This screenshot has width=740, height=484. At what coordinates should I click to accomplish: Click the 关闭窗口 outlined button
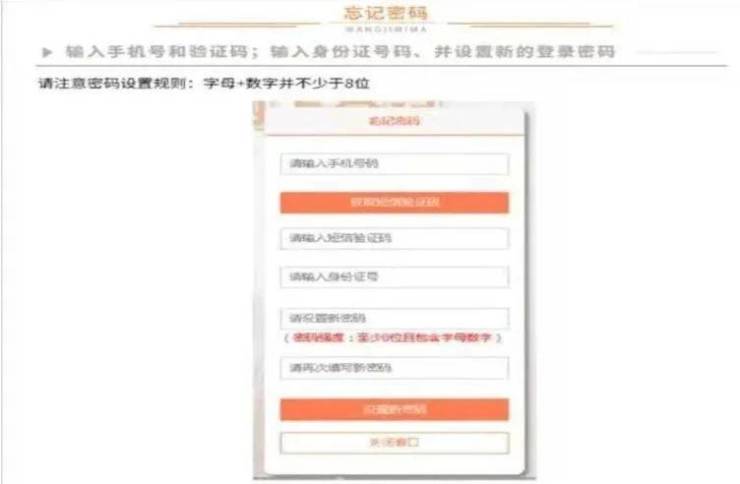tap(394, 443)
